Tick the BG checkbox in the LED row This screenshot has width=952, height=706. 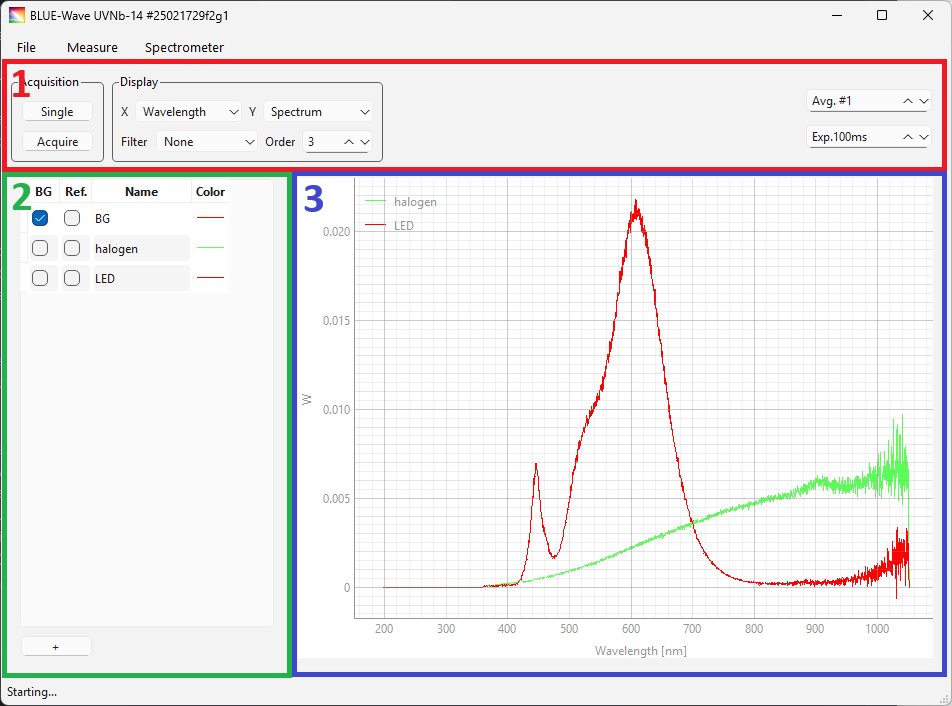pyautogui.click(x=40, y=279)
